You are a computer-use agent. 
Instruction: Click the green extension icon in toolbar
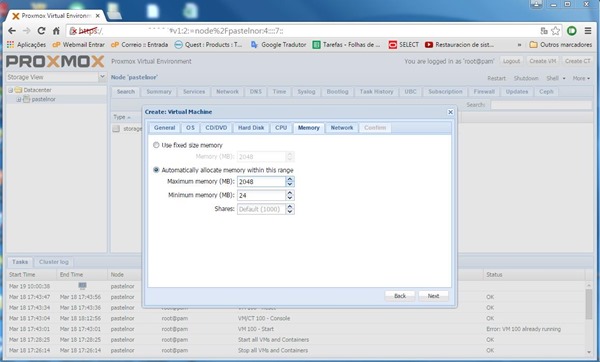click(572, 31)
